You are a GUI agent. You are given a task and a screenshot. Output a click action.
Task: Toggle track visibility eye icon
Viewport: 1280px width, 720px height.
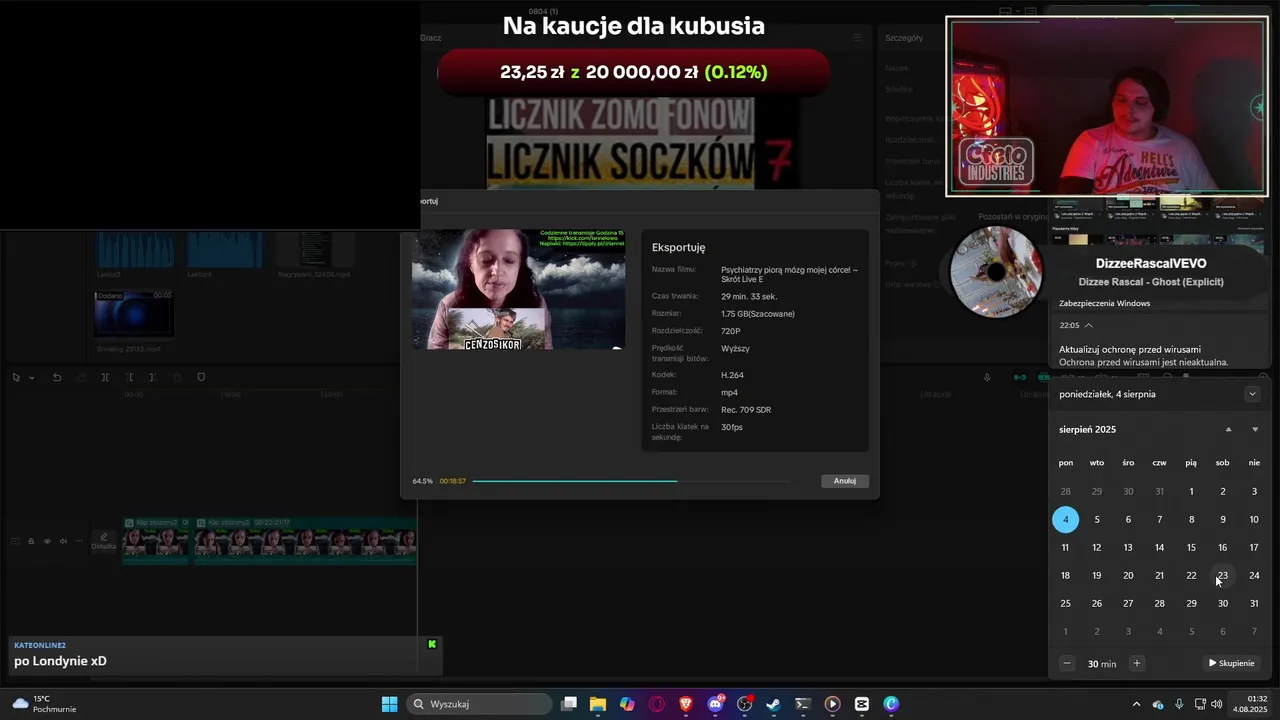tap(47, 541)
